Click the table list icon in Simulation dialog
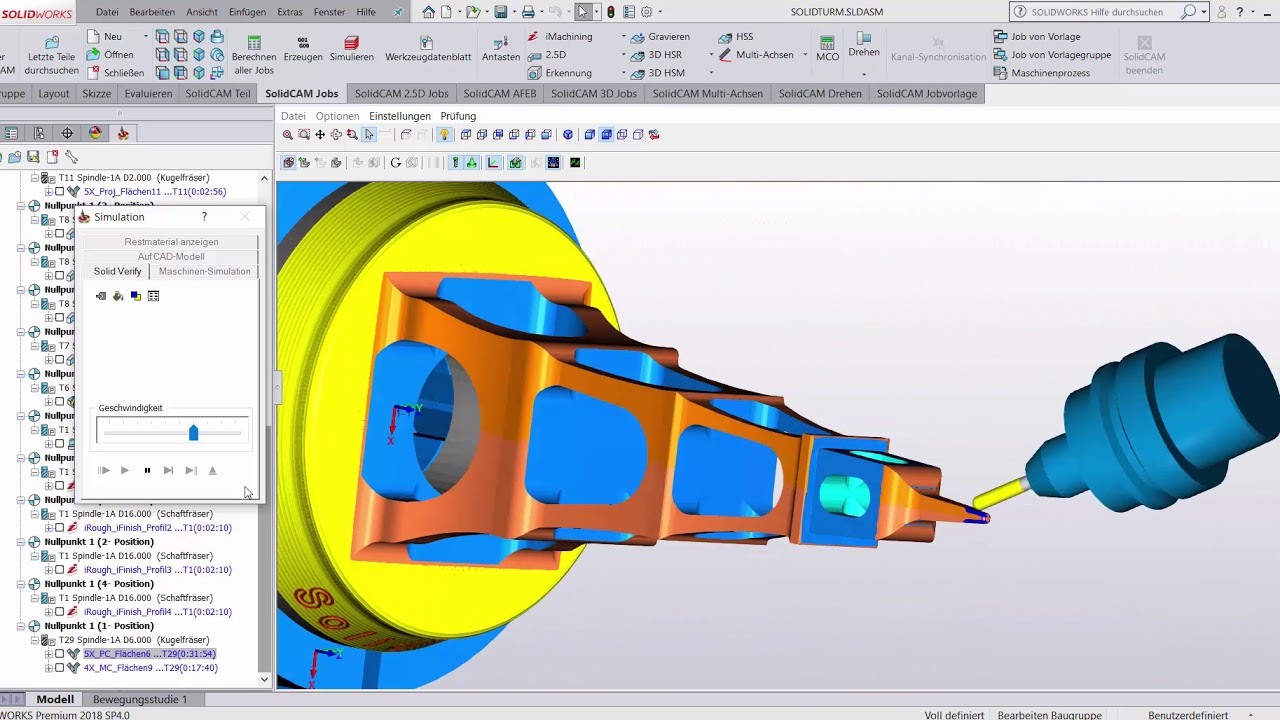 pos(153,296)
